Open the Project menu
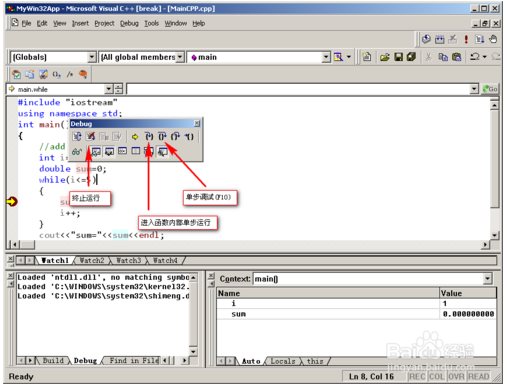The width and height of the screenshot is (507, 387). (x=104, y=23)
